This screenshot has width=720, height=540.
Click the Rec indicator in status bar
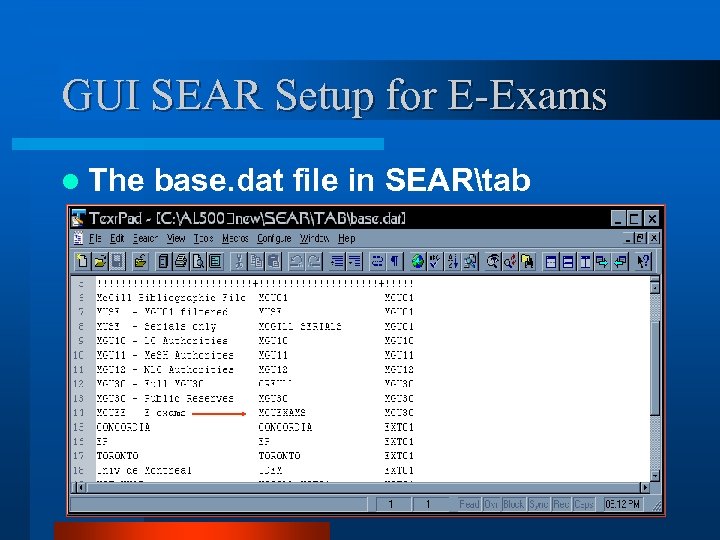(x=561, y=504)
